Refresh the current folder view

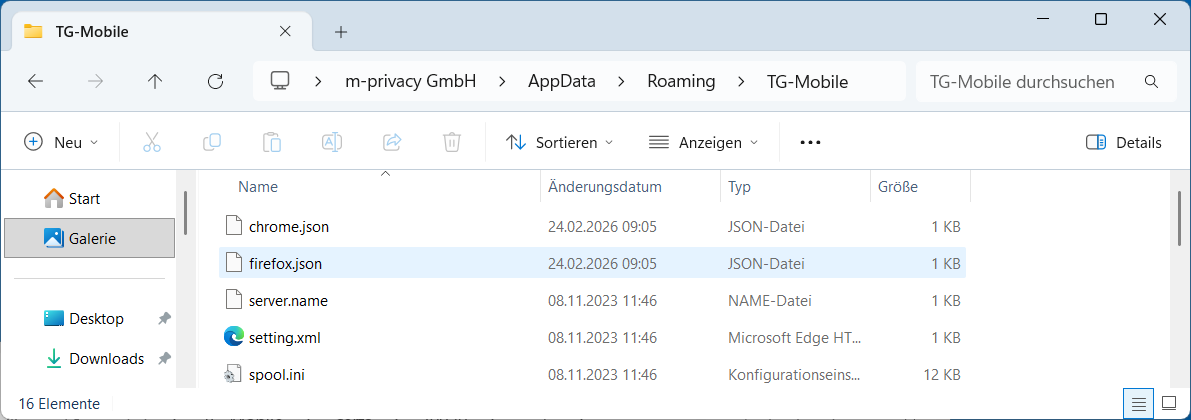tap(214, 82)
